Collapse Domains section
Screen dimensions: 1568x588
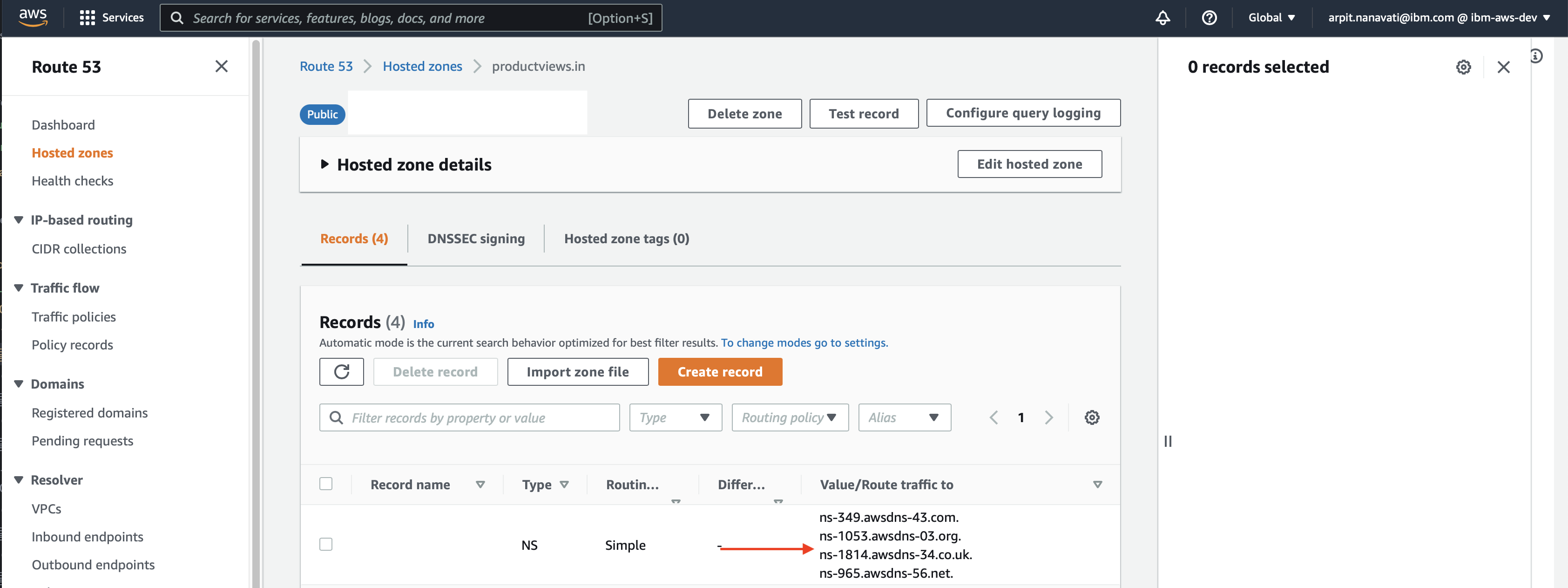[19, 384]
